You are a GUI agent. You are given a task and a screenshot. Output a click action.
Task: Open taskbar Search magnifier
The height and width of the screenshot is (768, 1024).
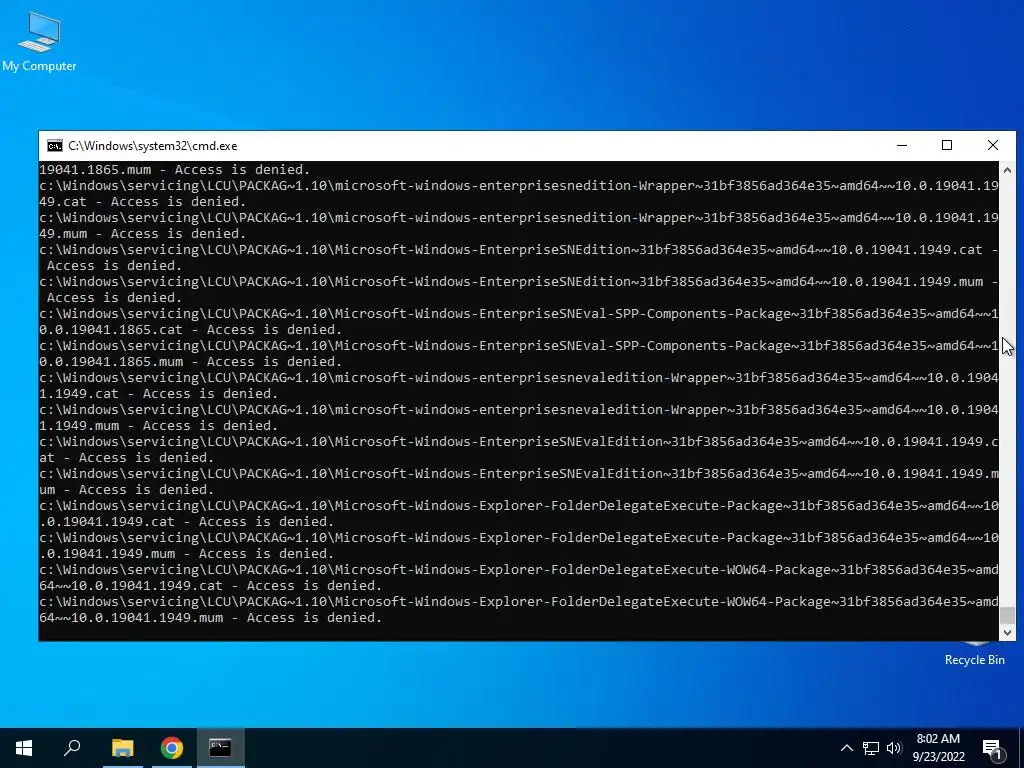pos(72,748)
